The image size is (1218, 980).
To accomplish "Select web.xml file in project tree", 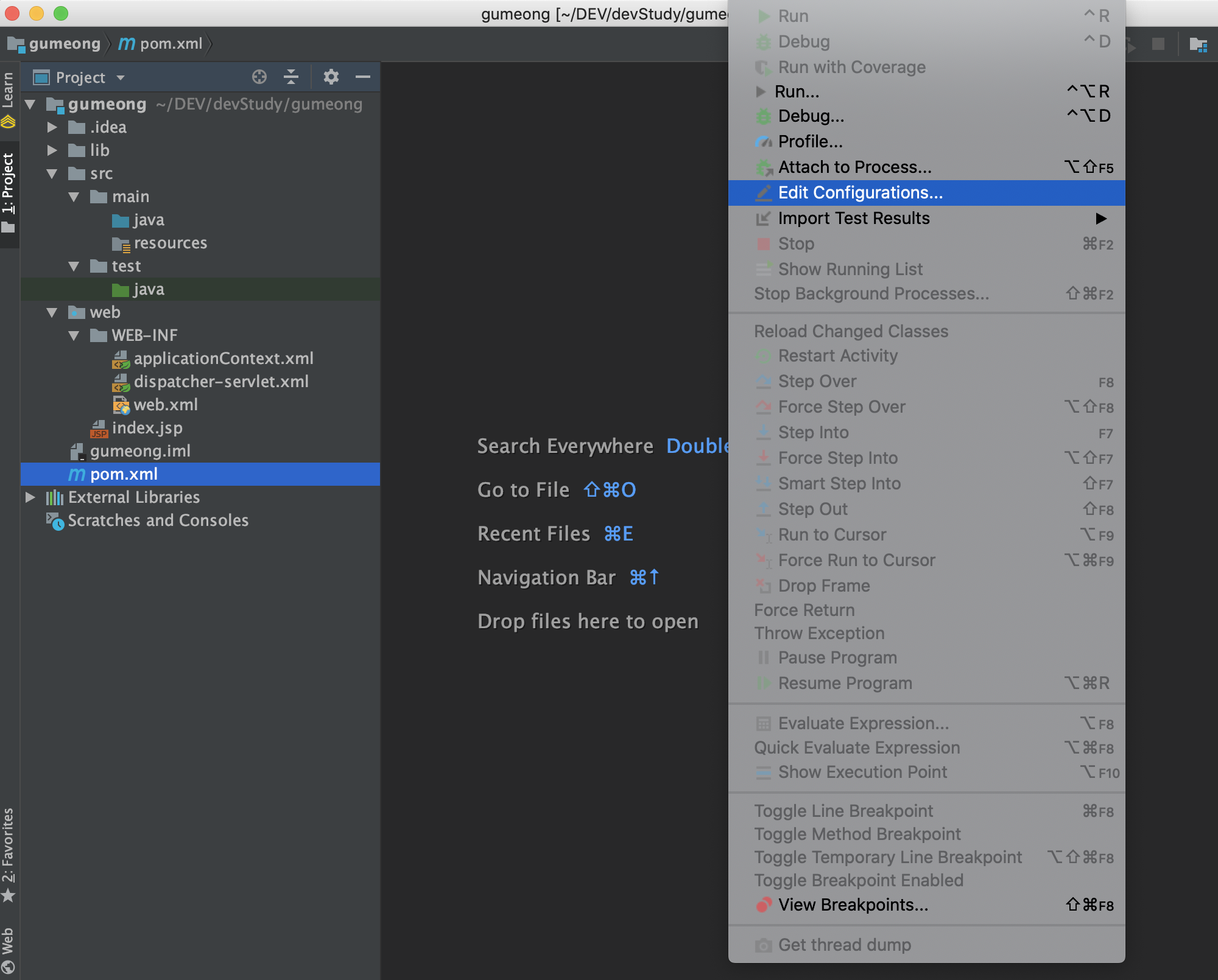I will coord(166,405).
